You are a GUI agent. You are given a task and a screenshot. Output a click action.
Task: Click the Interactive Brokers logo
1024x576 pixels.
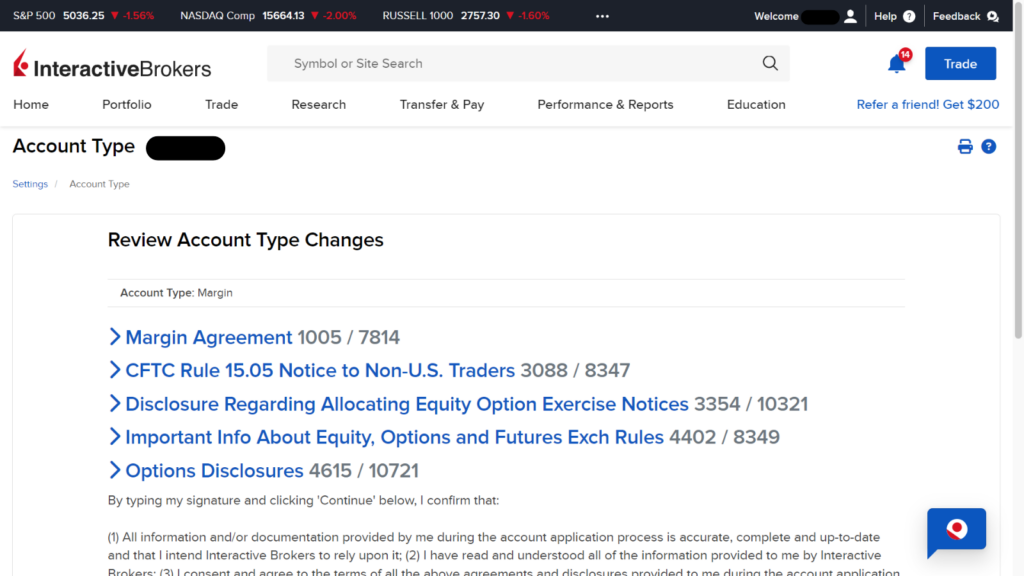click(112, 64)
